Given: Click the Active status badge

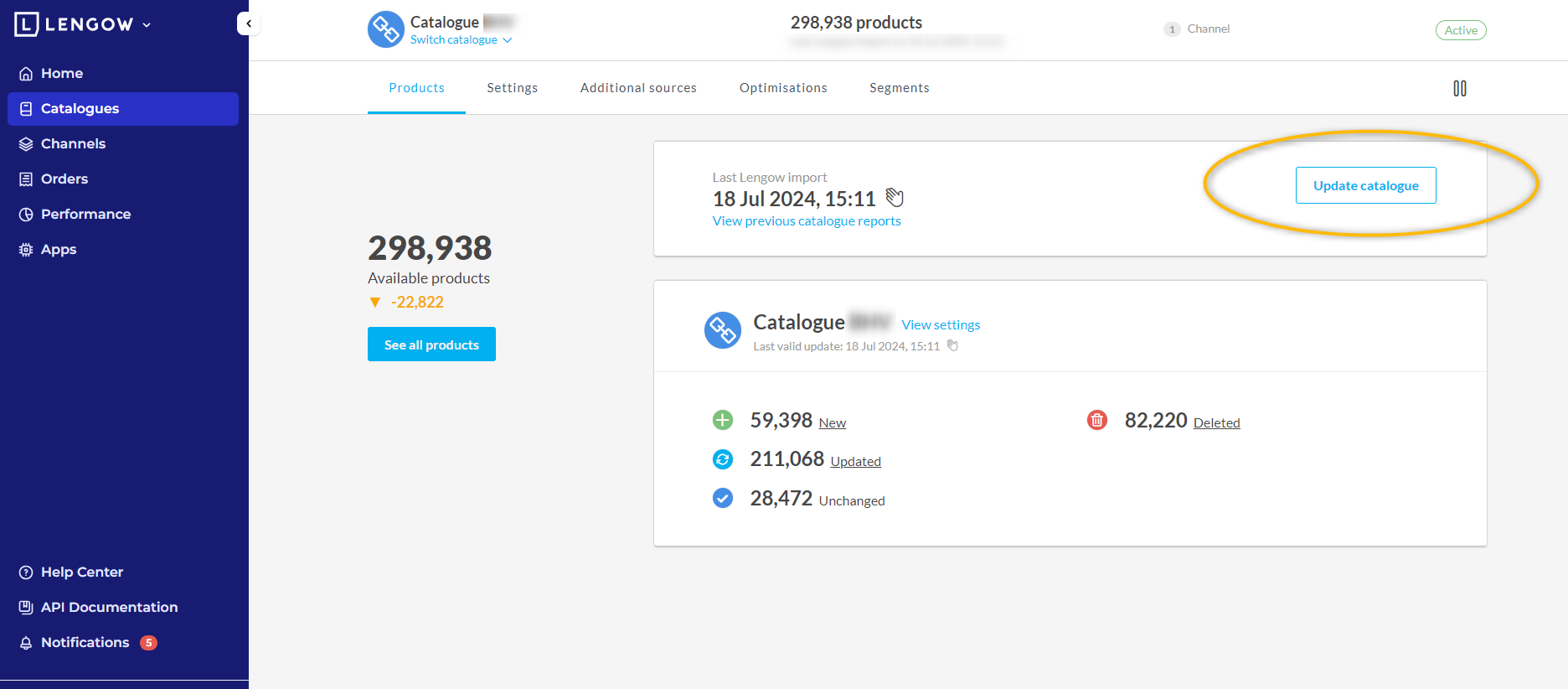Looking at the screenshot, I should (x=1460, y=30).
